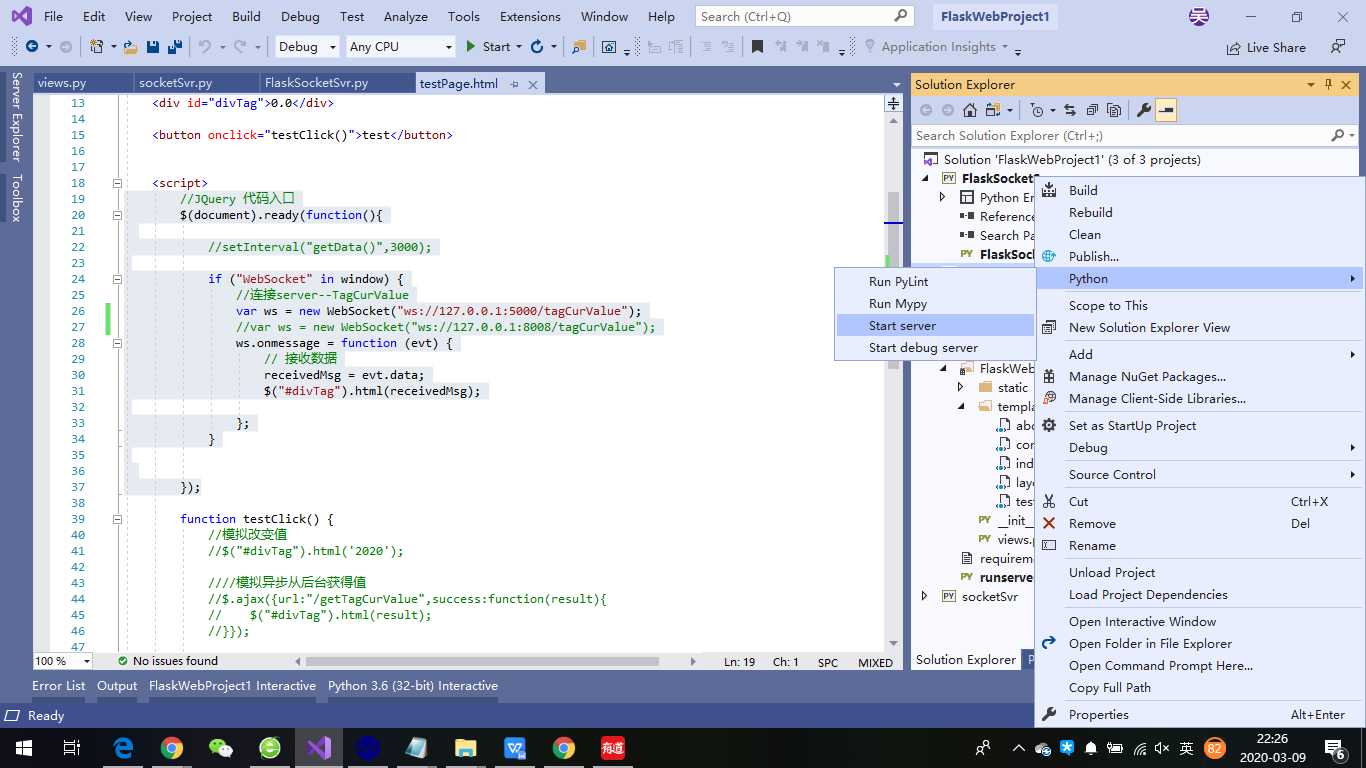This screenshot has width=1366, height=768.
Task: Select Start server in the Python submenu
Action: (x=935, y=325)
